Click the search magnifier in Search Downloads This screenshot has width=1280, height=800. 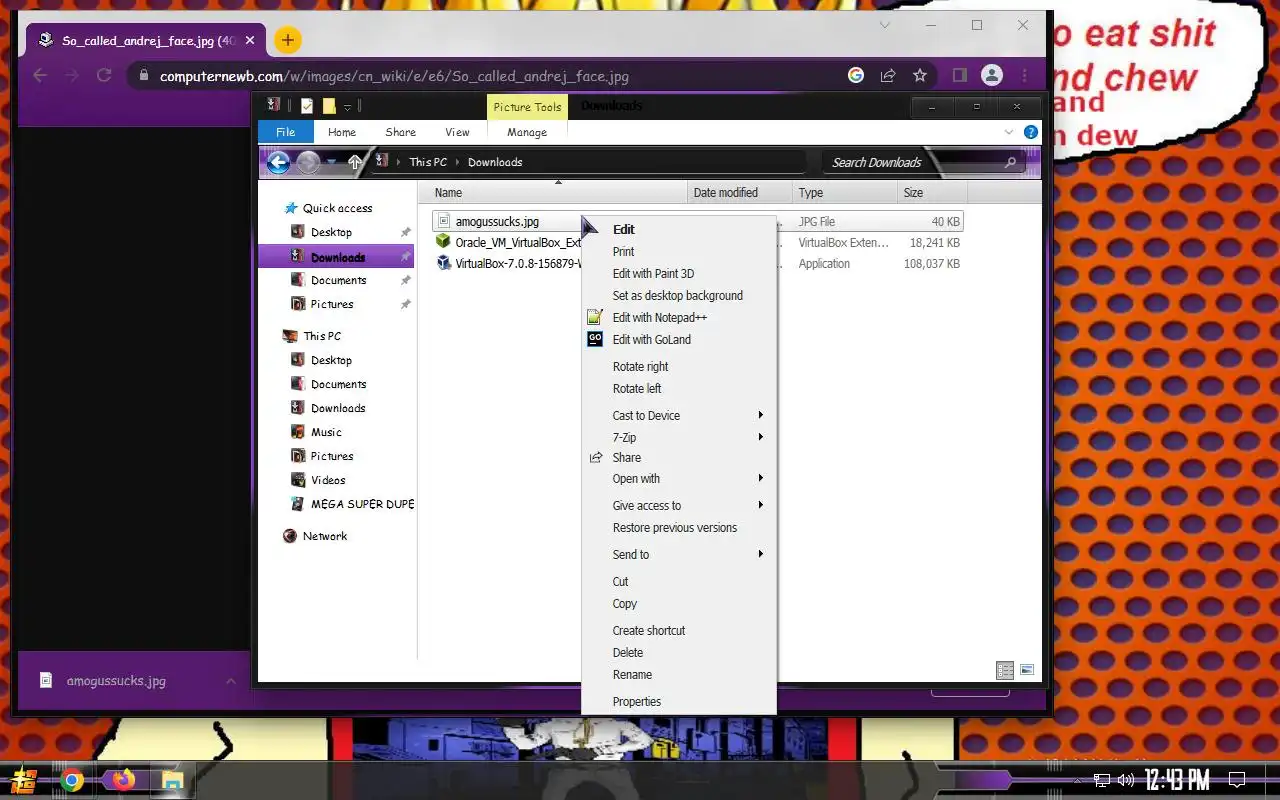tap(1010, 162)
